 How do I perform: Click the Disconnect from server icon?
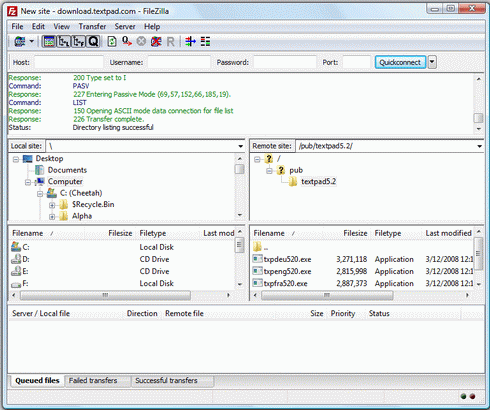point(156,42)
